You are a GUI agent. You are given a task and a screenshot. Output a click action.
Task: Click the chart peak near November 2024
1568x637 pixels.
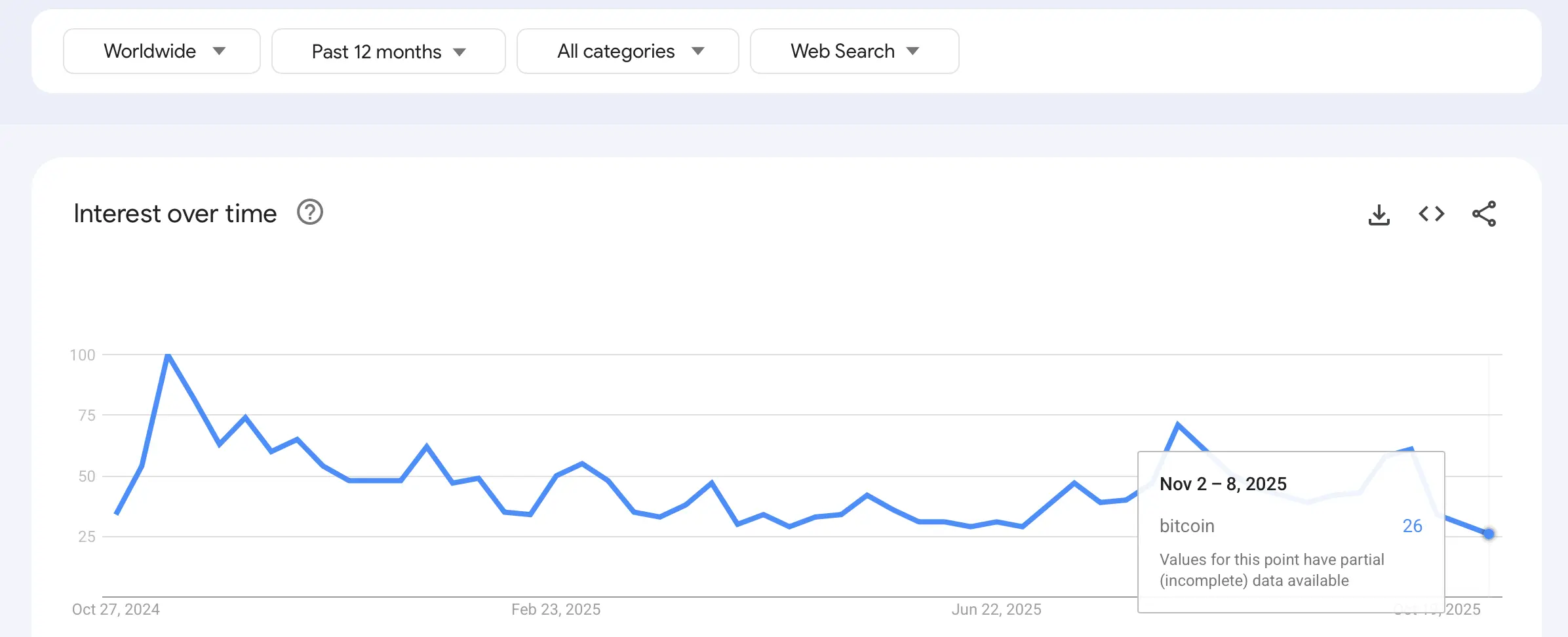(169, 355)
